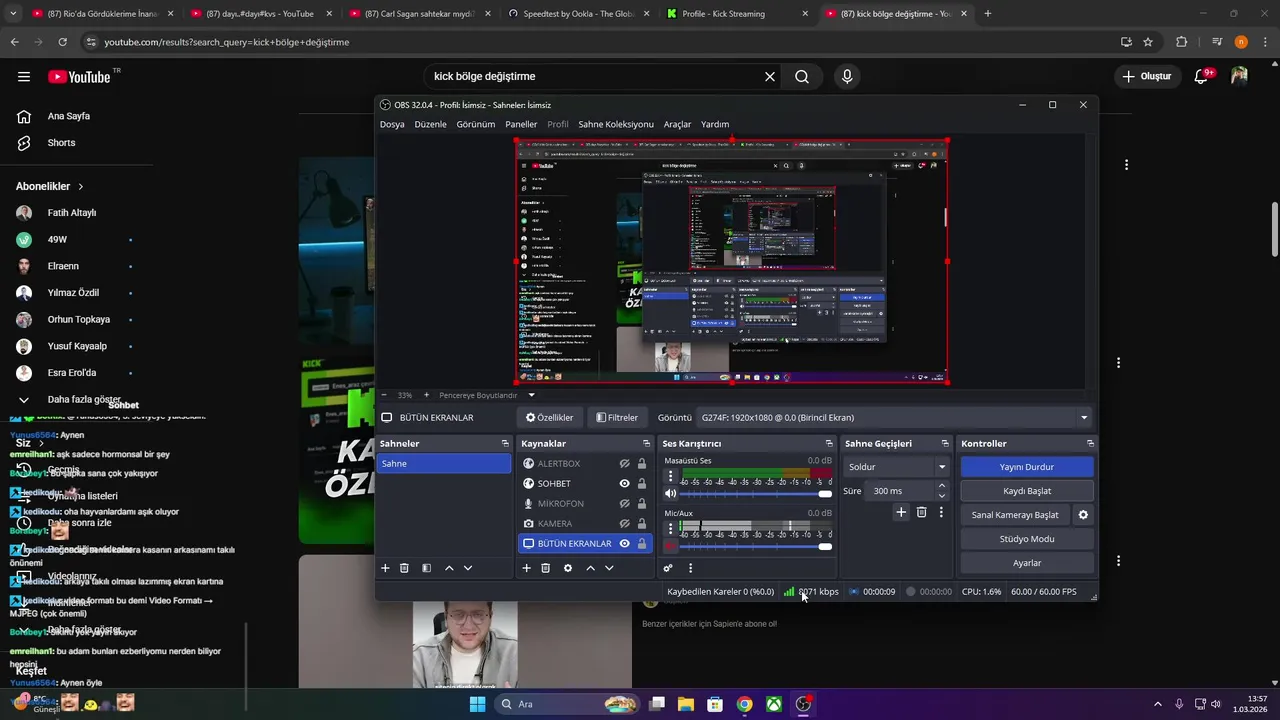1280x720 pixels.
Task: Stop streaming with Yayını Durdur
Action: (x=1027, y=467)
